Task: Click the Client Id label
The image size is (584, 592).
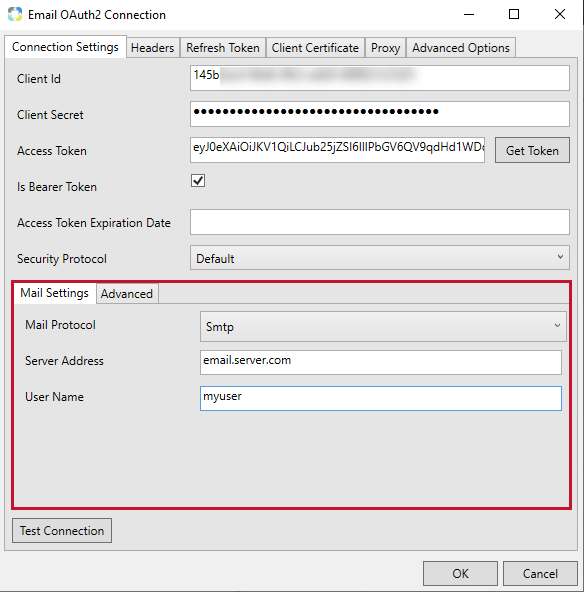Action: coord(39,79)
